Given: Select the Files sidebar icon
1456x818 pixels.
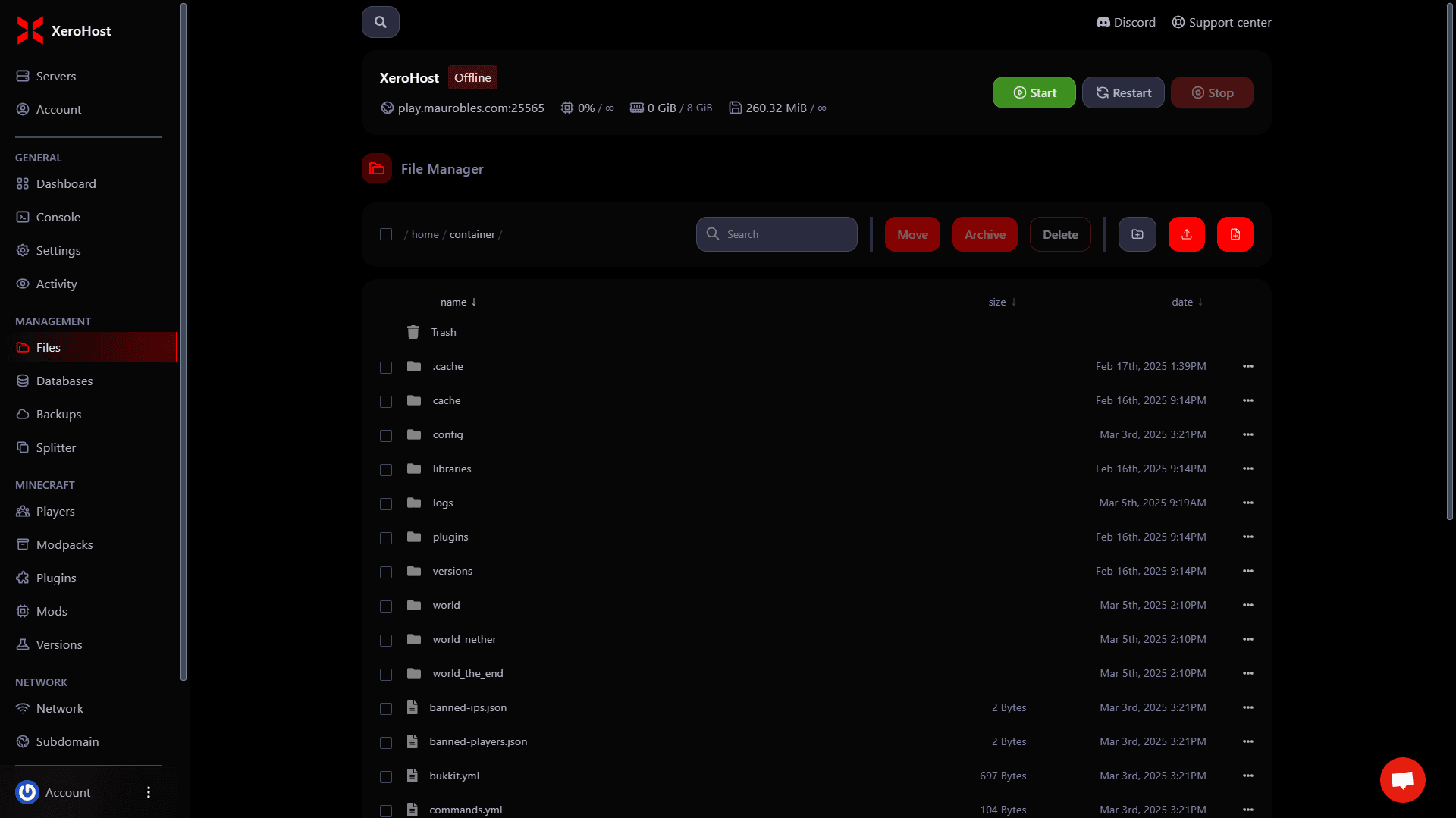Looking at the screenshot, I should click(x=23, y=347).
